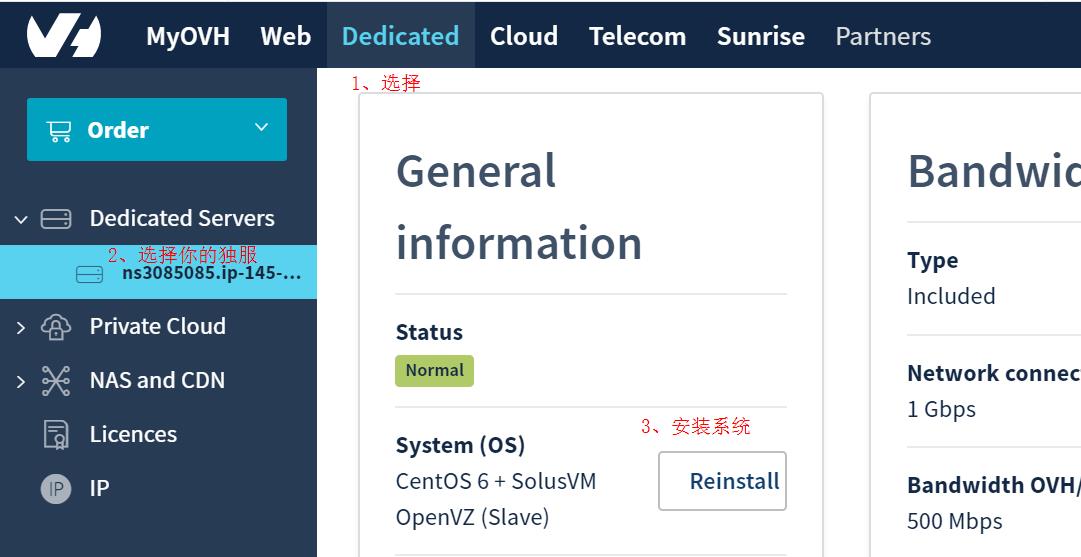The image size is (1081, 557).
Task: Click the Dedicated Servers server icon
Action: 56,219
